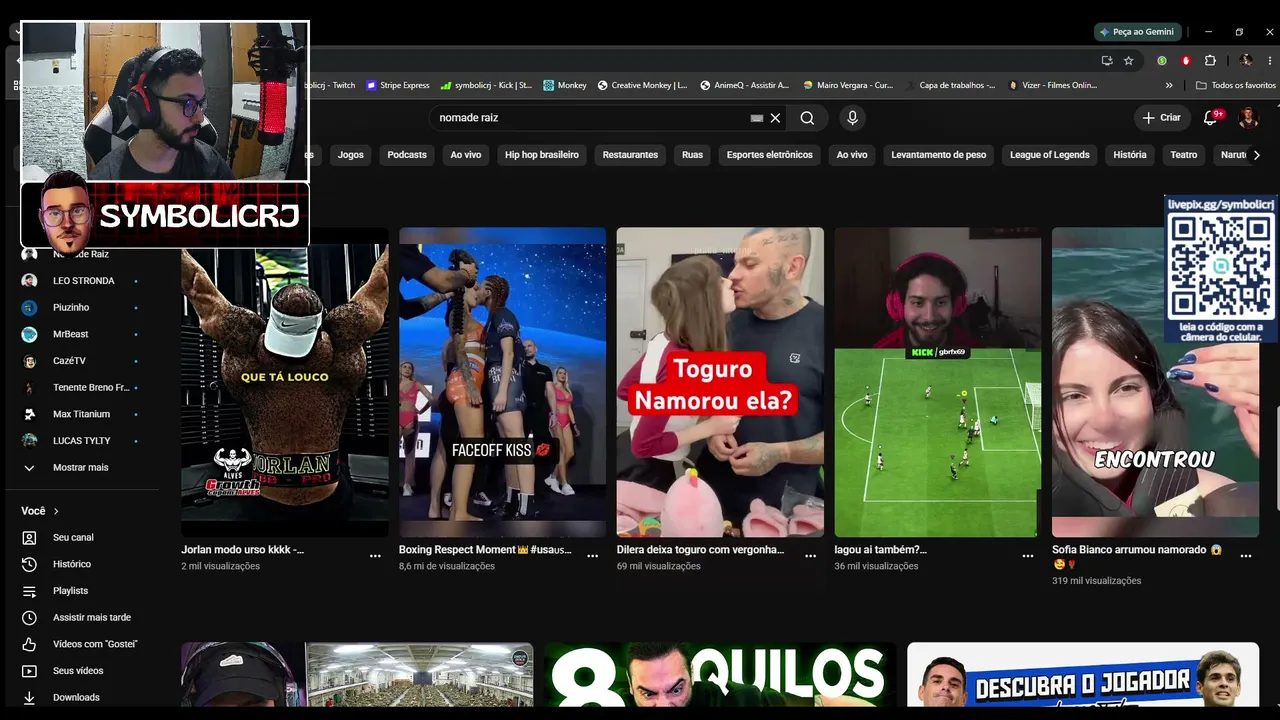1280x720 pixels.
Task: Open options menu for Jorlan modo urso video
Action: 375,556
